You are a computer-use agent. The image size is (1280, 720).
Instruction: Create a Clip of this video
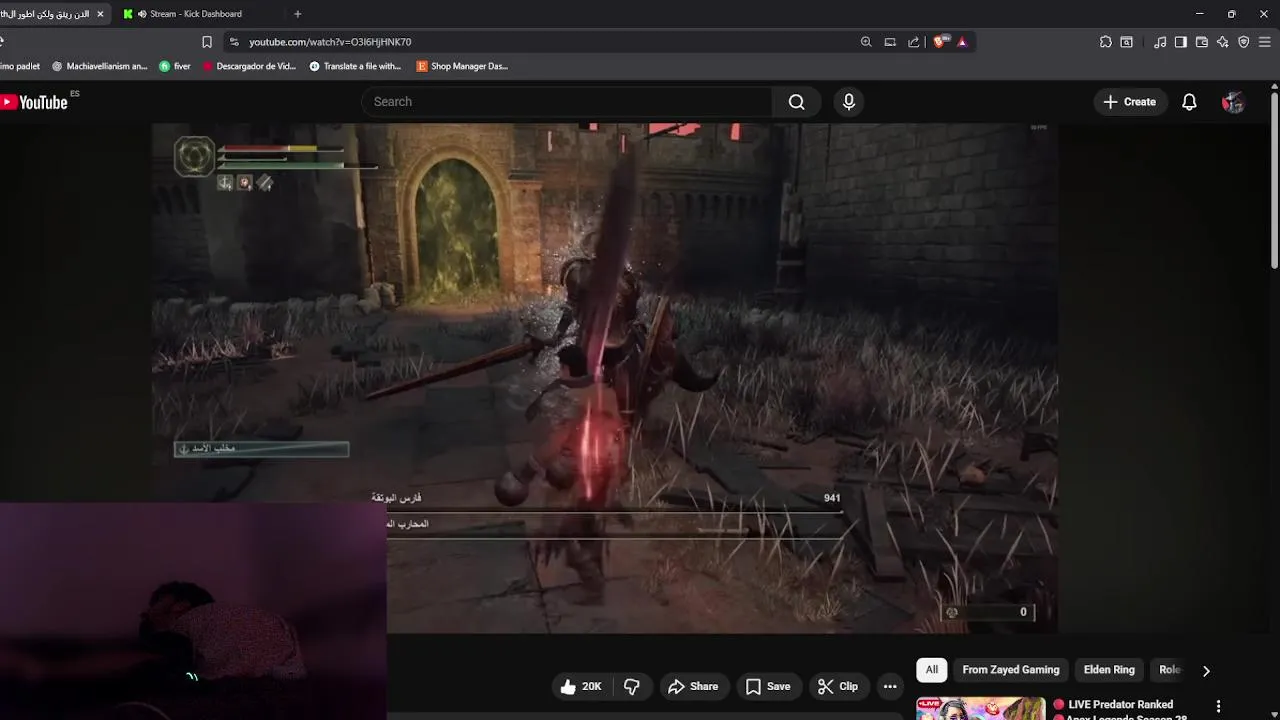(838, 686)
